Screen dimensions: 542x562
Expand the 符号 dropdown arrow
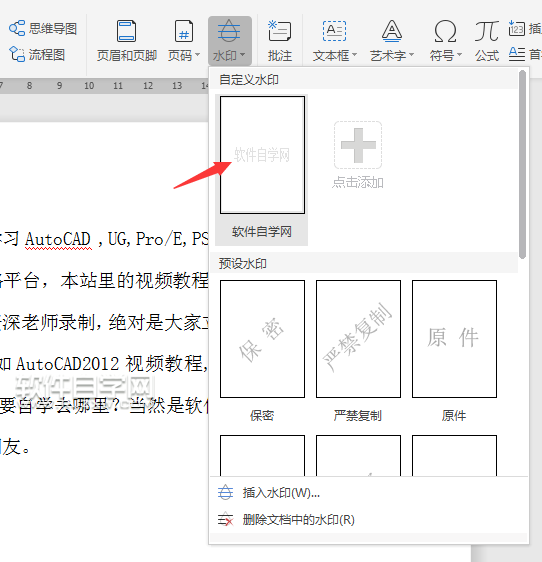tap(460, 55)
